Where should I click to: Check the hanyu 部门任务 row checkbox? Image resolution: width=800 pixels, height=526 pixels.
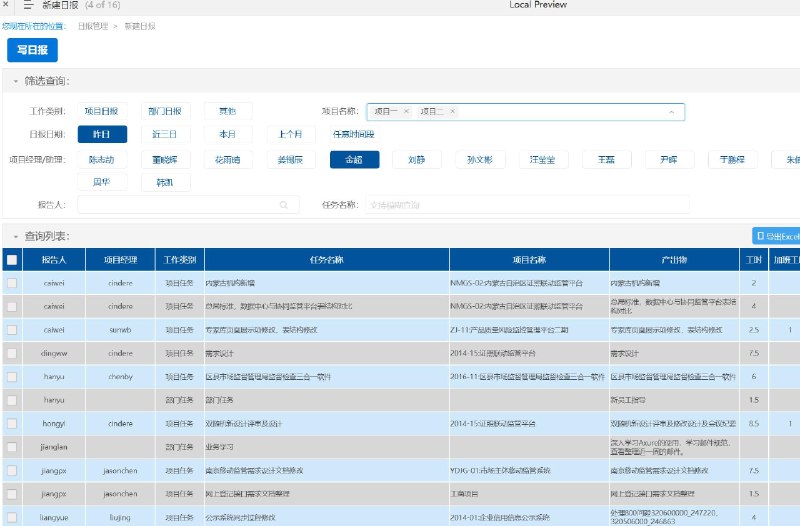coord(12,400)
